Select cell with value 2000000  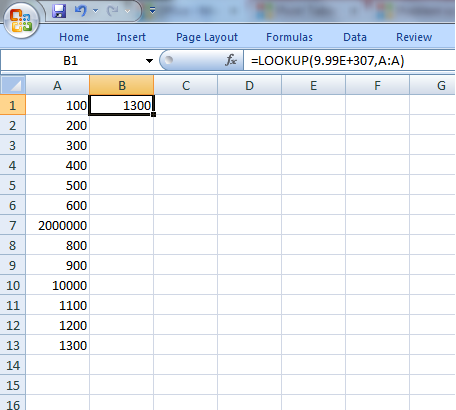point(57,225)
